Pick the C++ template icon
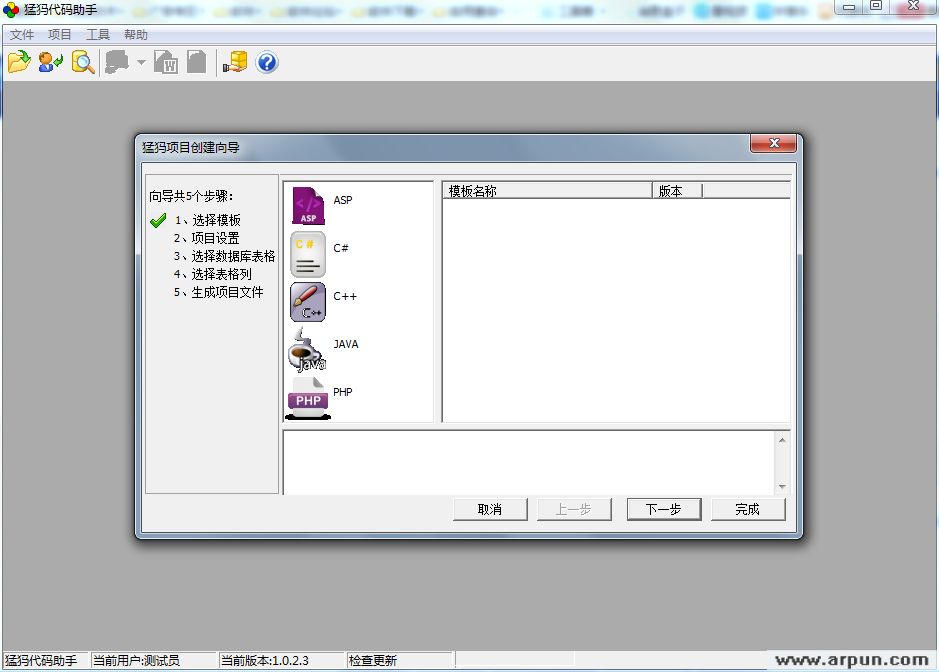 [308, 302]
